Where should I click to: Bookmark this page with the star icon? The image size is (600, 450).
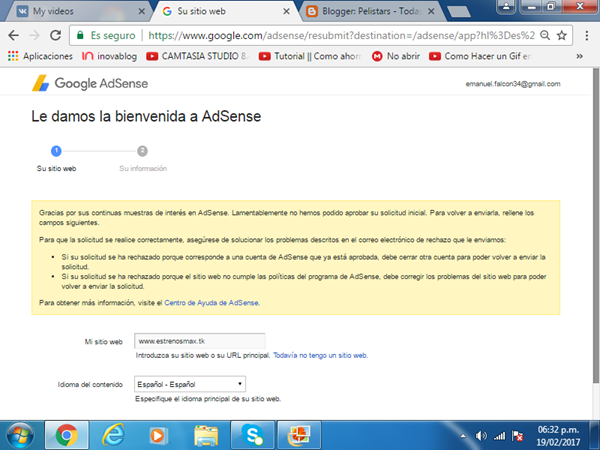[561, 35]
